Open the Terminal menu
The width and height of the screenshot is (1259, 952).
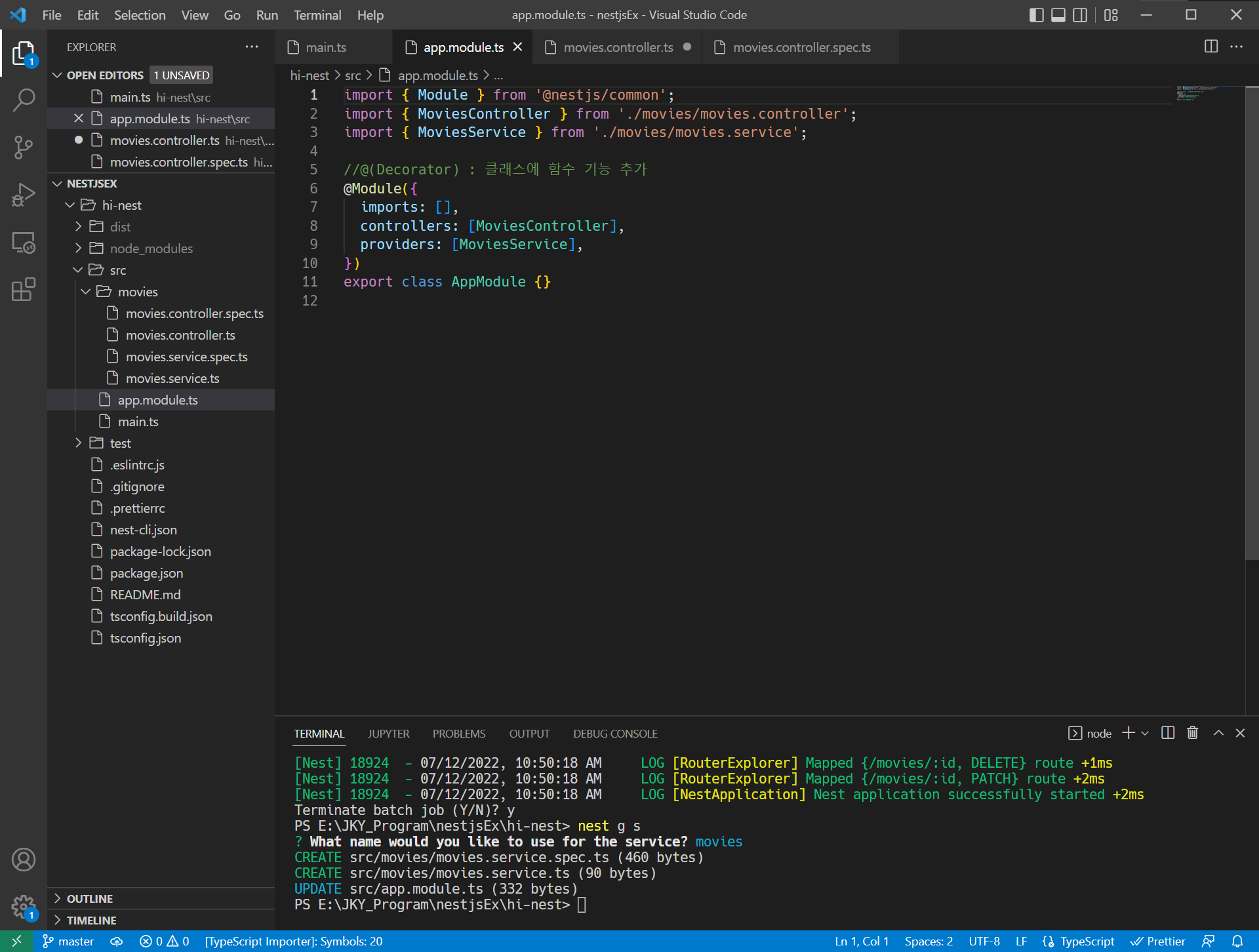tap(317, 14)
